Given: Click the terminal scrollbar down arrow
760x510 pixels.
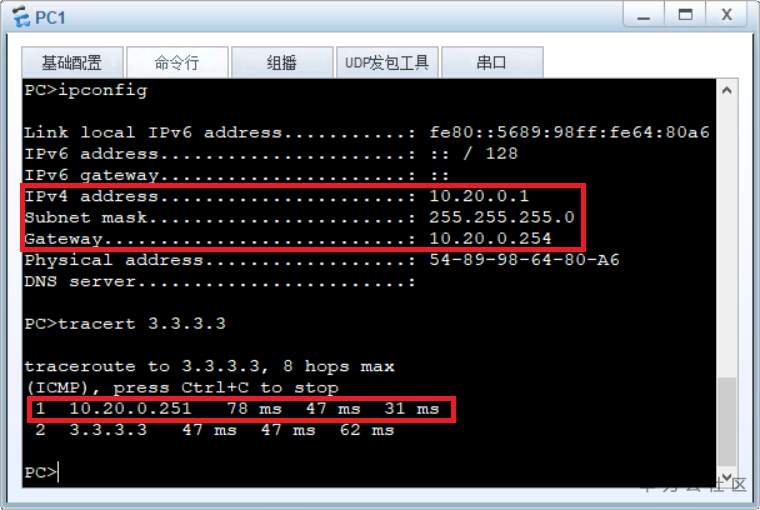Looking at the screenshot, I should 727,477.
